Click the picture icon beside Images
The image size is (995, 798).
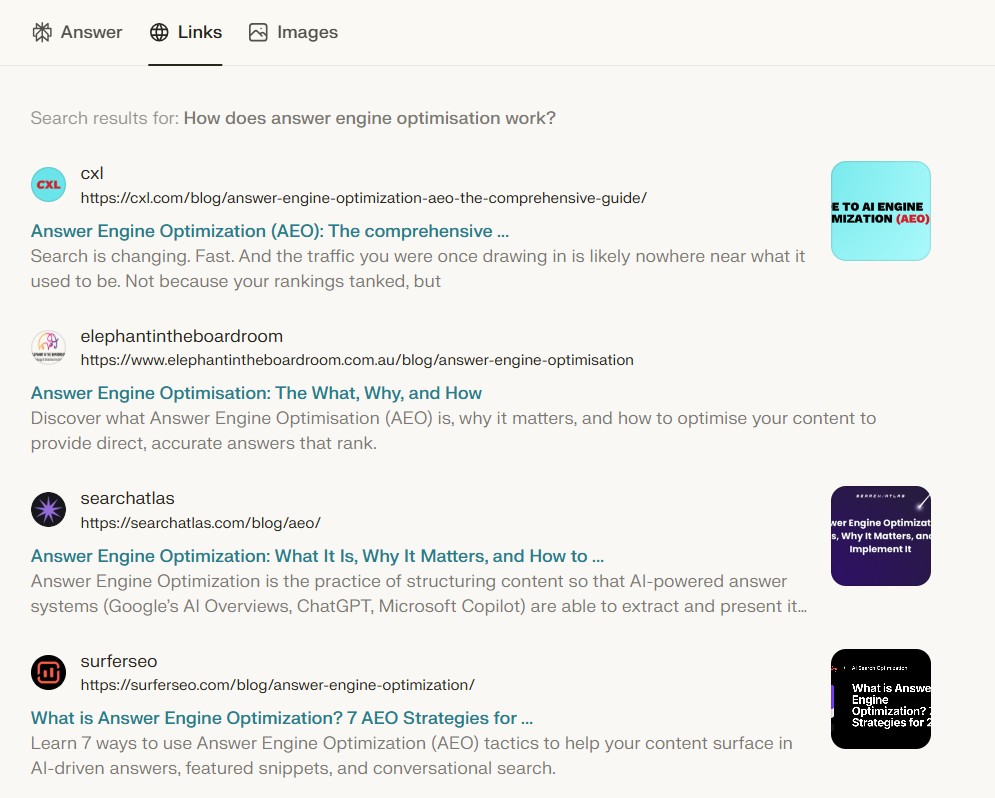point(258,32)
